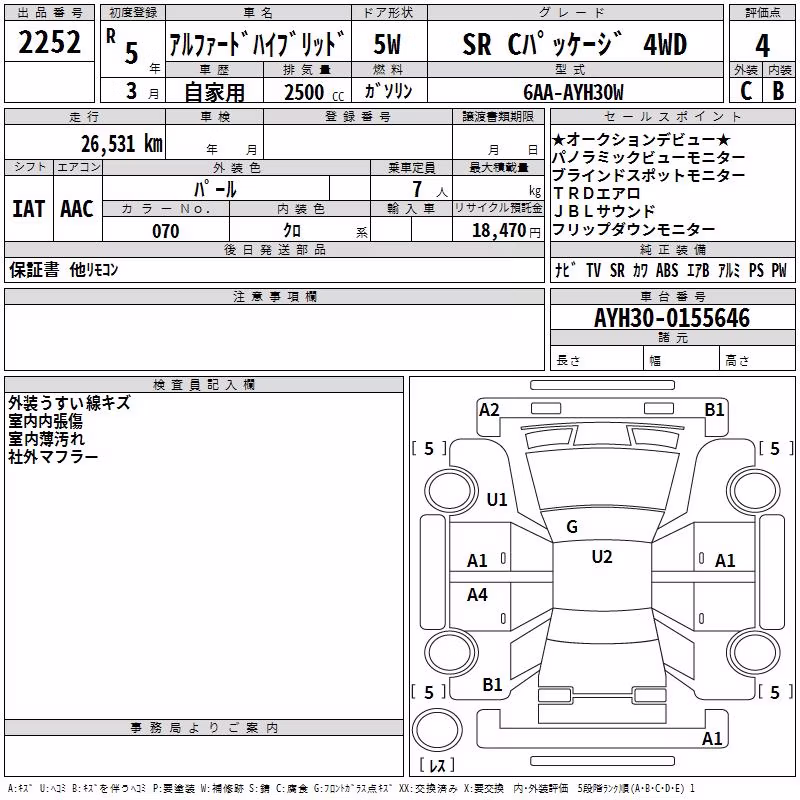Click door shape value 5W

[x=388, y=44]
